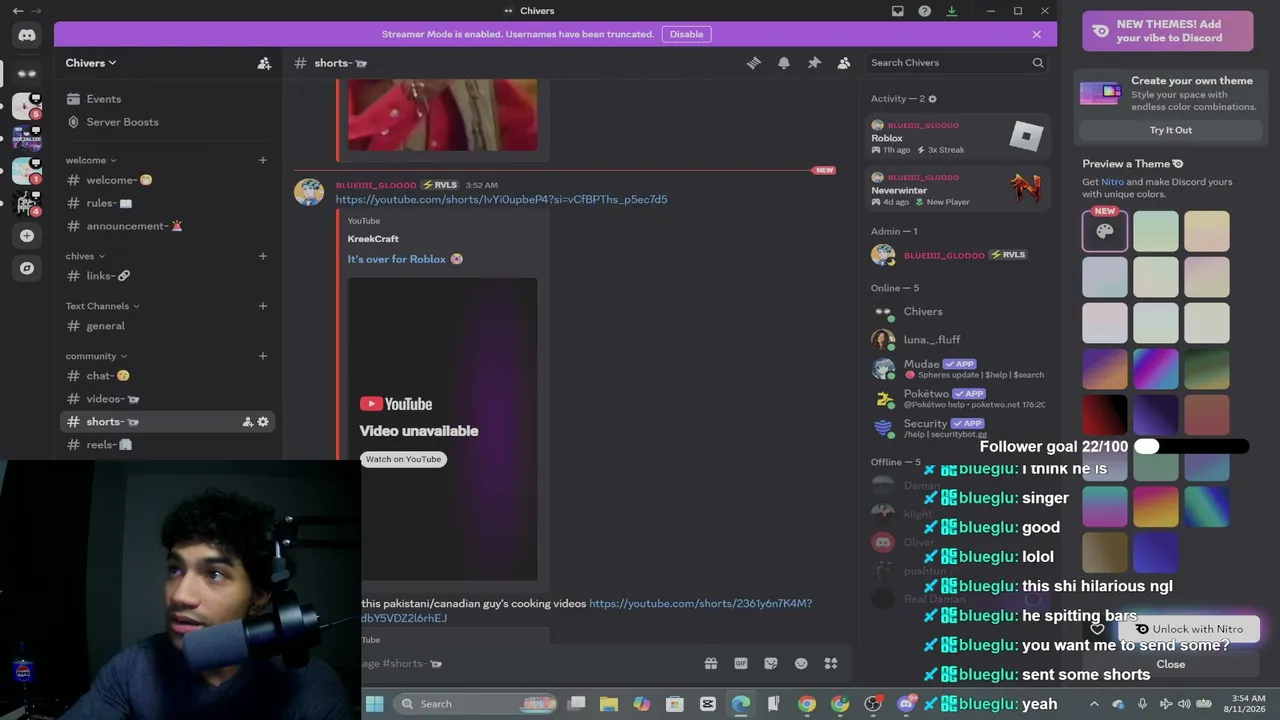1280x720 pixels.
Task: Expand the Chivers server menu
Action: tap(91, 63)
